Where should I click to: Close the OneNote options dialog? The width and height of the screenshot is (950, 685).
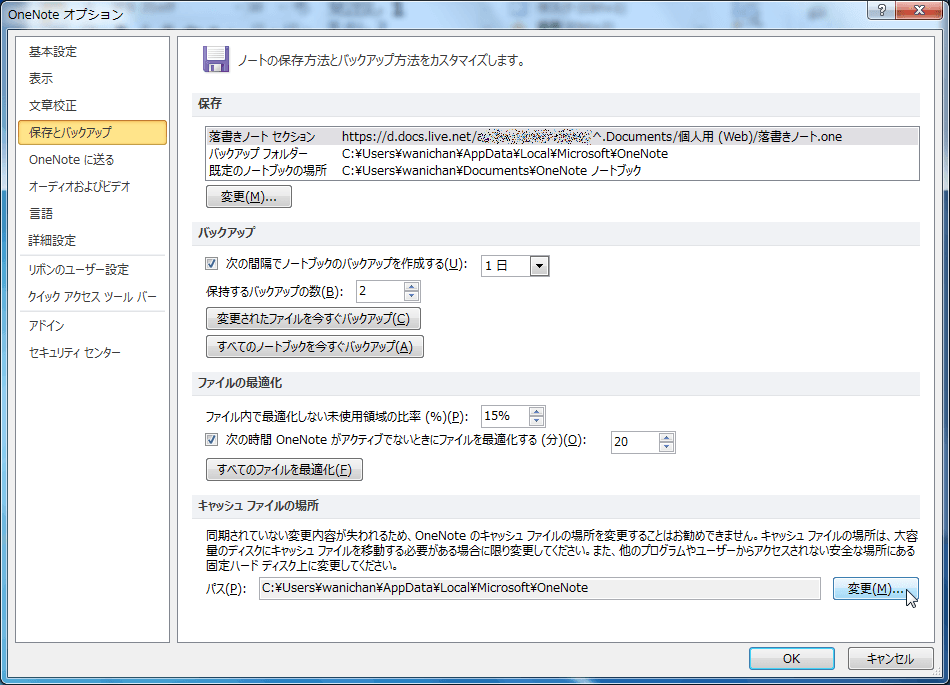918,10
